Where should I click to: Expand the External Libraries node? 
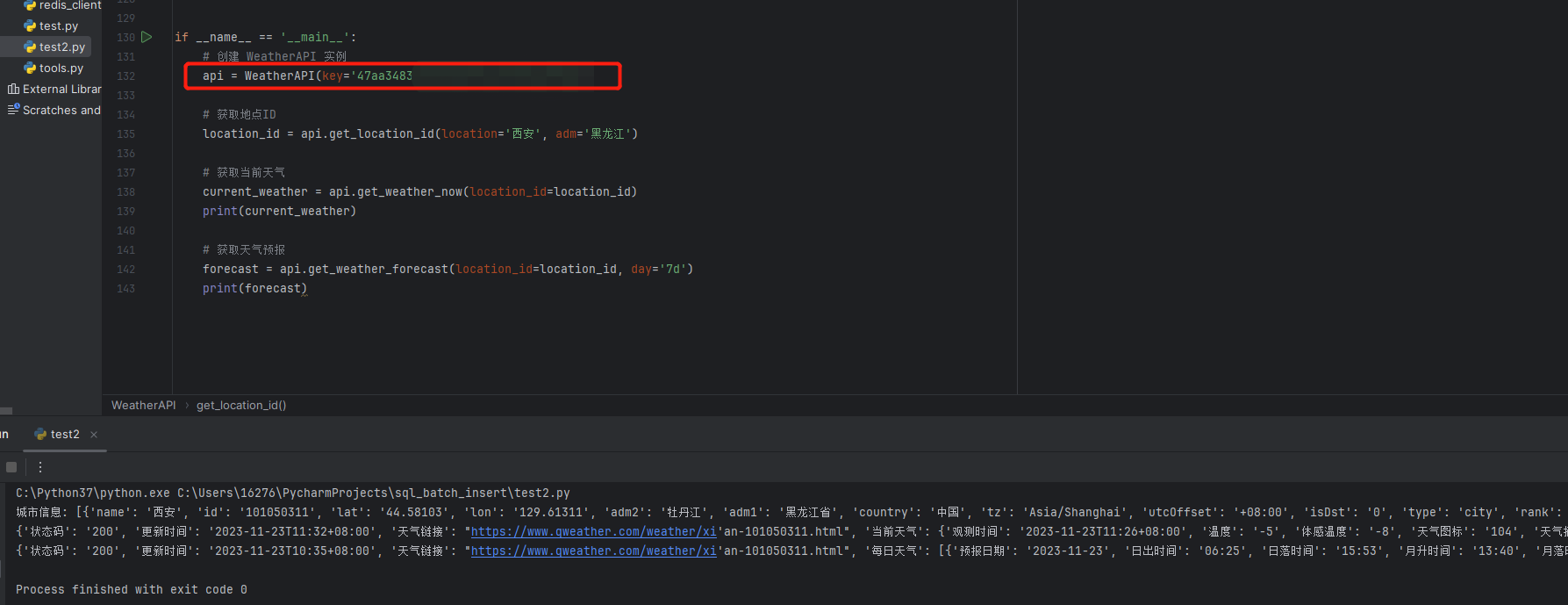(61, 89)
